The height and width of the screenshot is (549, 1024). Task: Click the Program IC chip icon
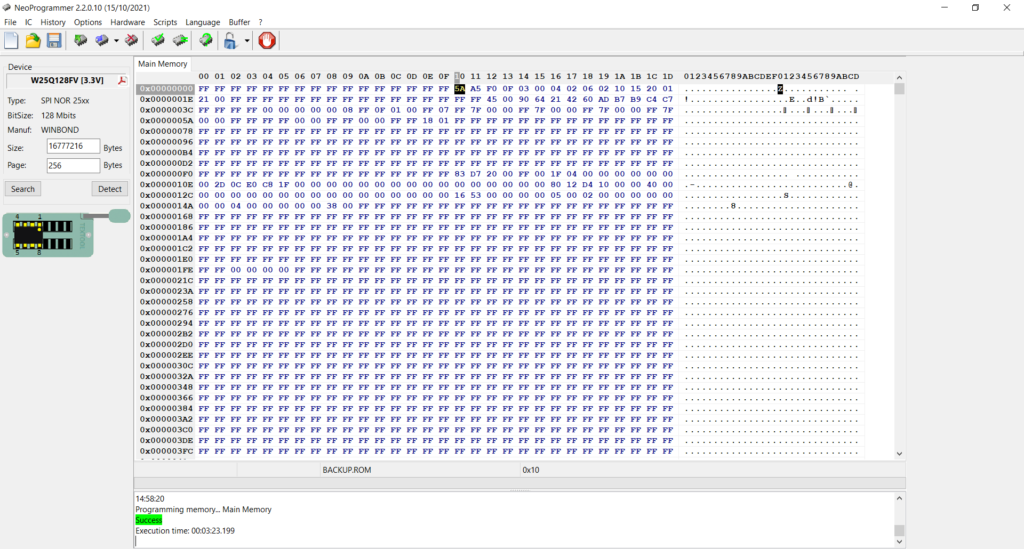pos(102,41)
